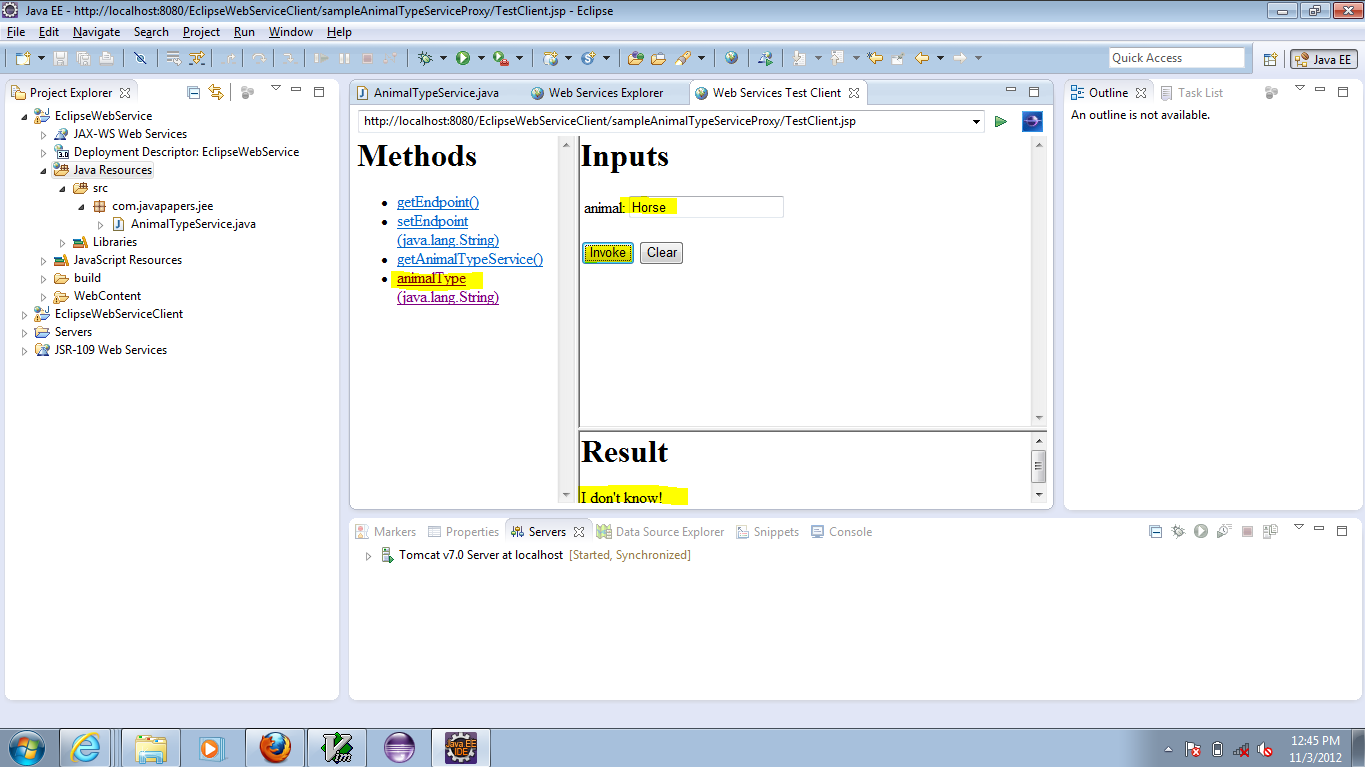Click the New wizard toolbar icon
Screen dimensions: 1365x767
tap(22, 58)
